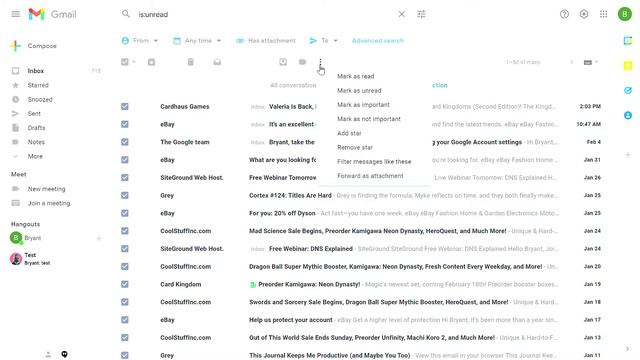640x360 pixels.
Task: Go to Inbox folder
Action: [x=36, y=71]
